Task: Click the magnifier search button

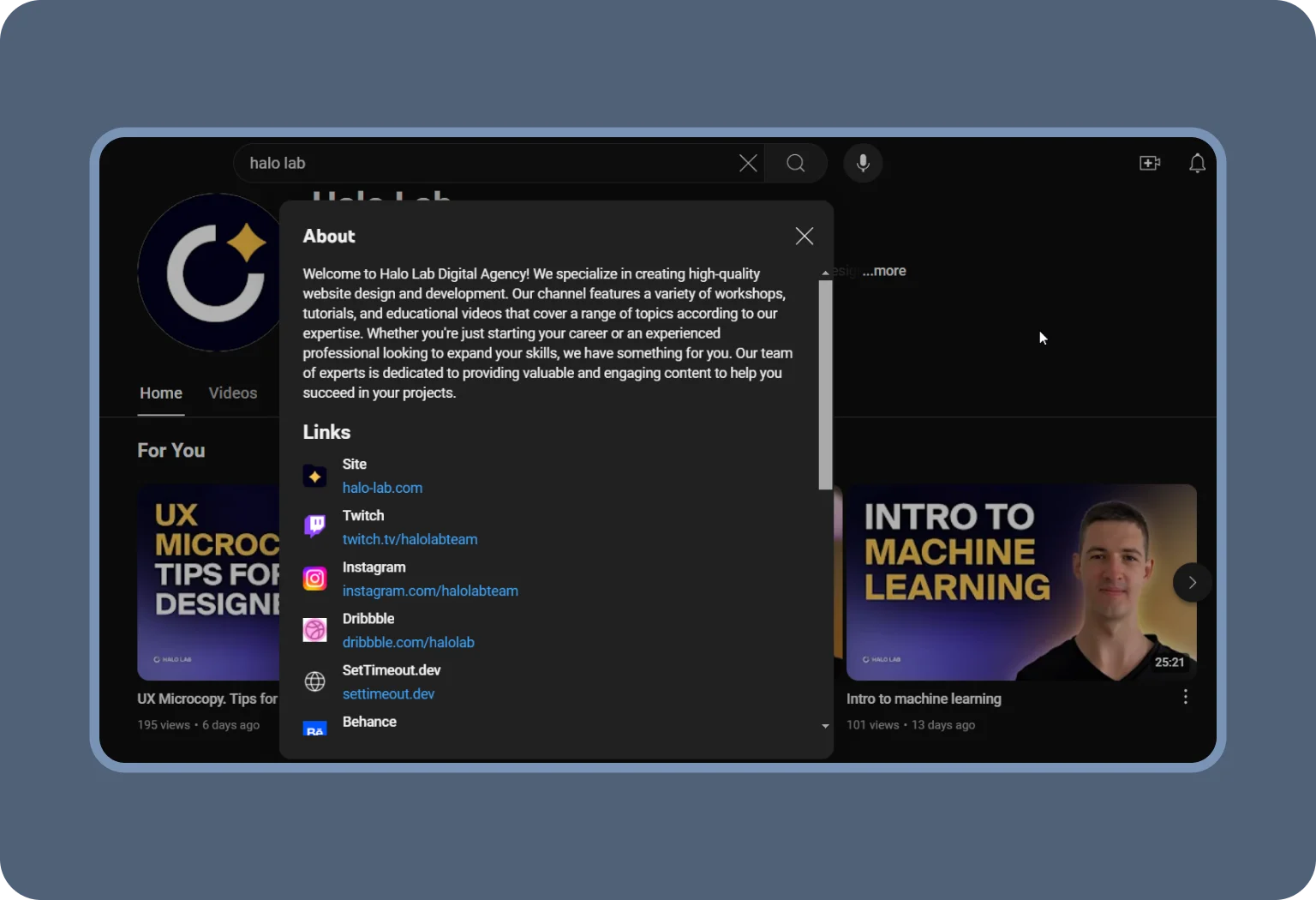Action: coord(796,163)
